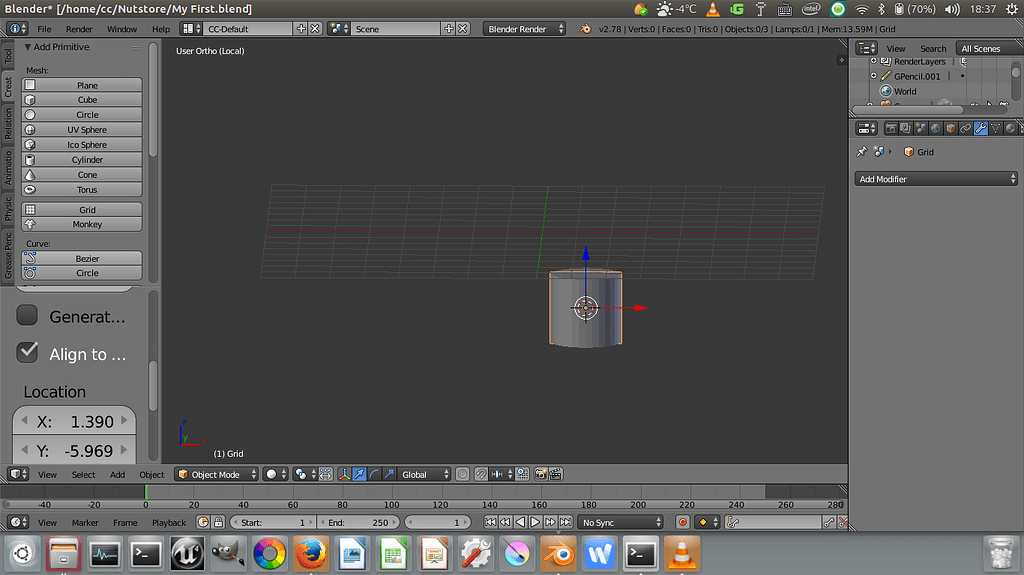Viewport: 1024px width, 575px height.
Task: Add a Torus mesh primitive
Action: click(82, 190)
